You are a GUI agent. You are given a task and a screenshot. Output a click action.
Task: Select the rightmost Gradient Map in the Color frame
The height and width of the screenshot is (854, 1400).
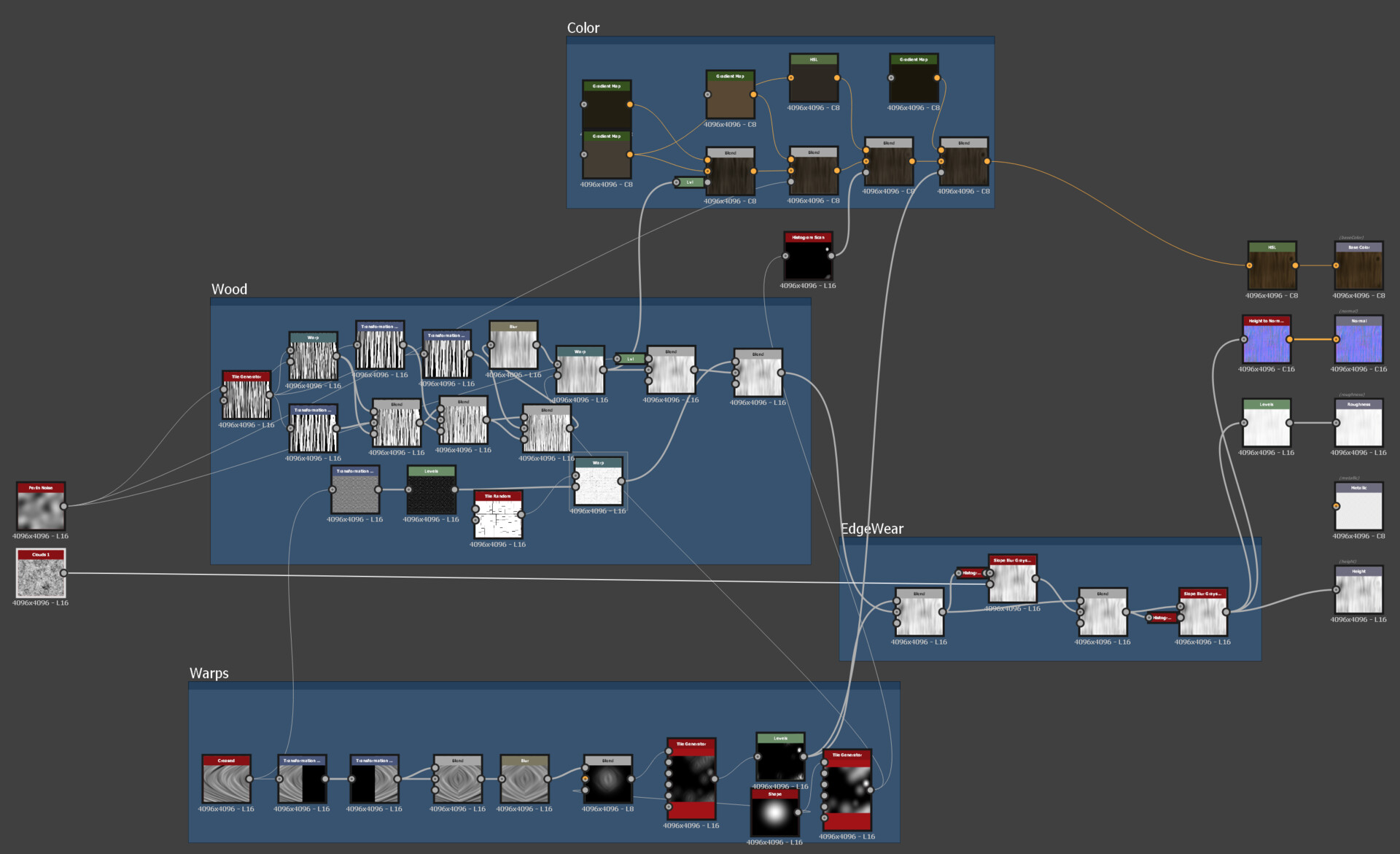tap(914, 78)
